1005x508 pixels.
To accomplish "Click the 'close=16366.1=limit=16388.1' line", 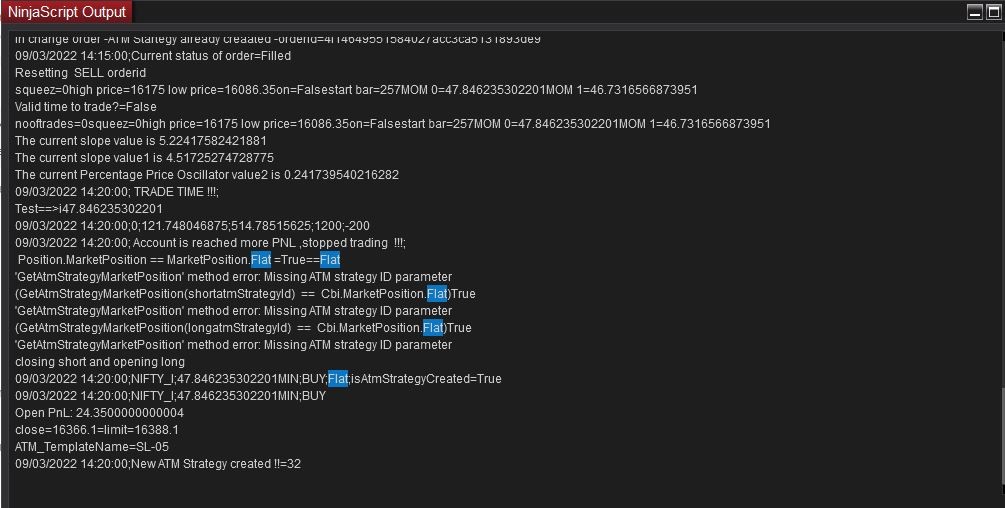I will pos(97,430).
